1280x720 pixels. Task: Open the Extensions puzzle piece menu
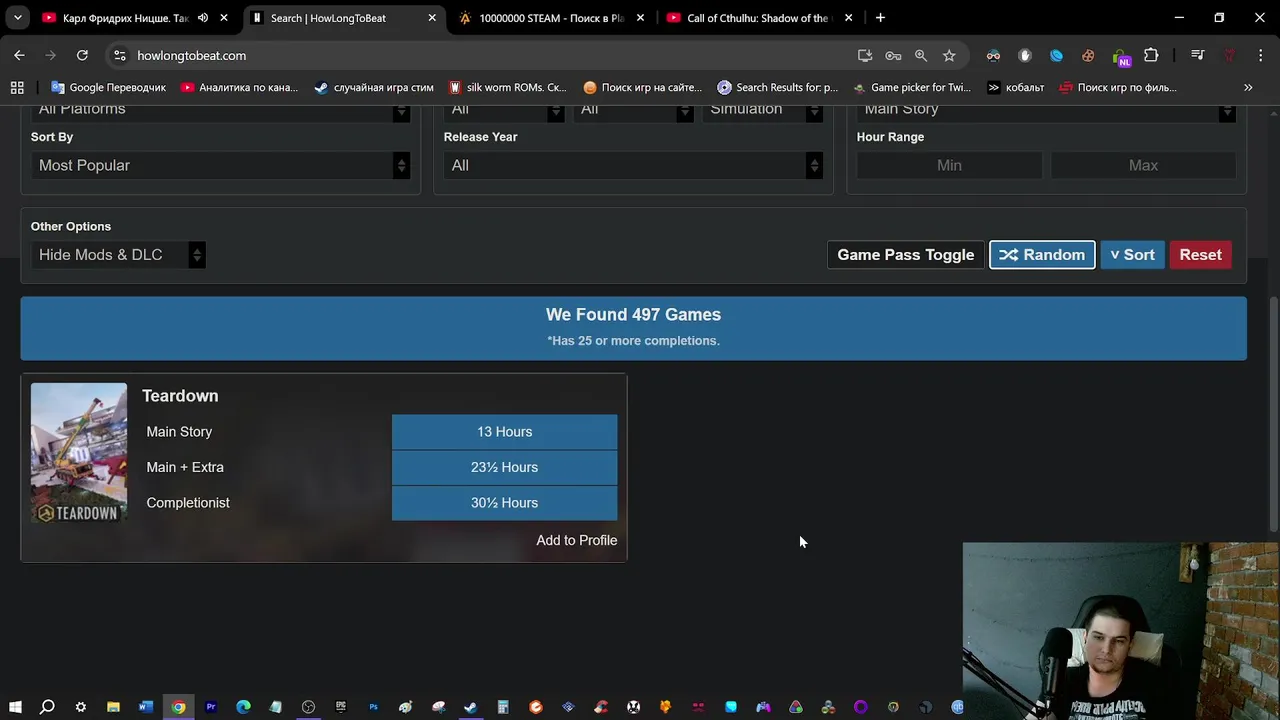(x=1151, y=56)
